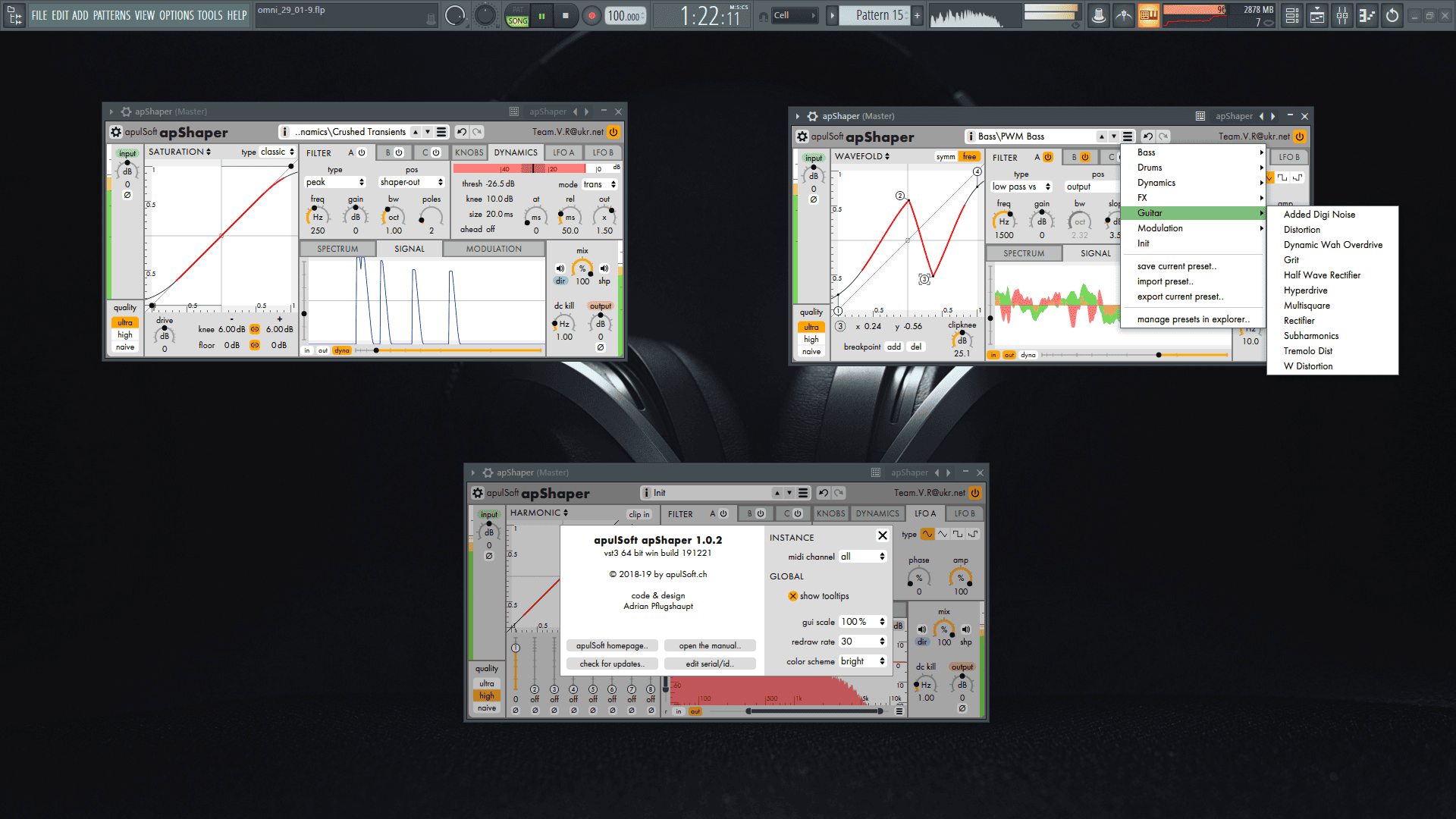Open preset menu in Crushed Transients plugin
The height and width of the screenshot is (819, 1456).
[x=441, y=132]
